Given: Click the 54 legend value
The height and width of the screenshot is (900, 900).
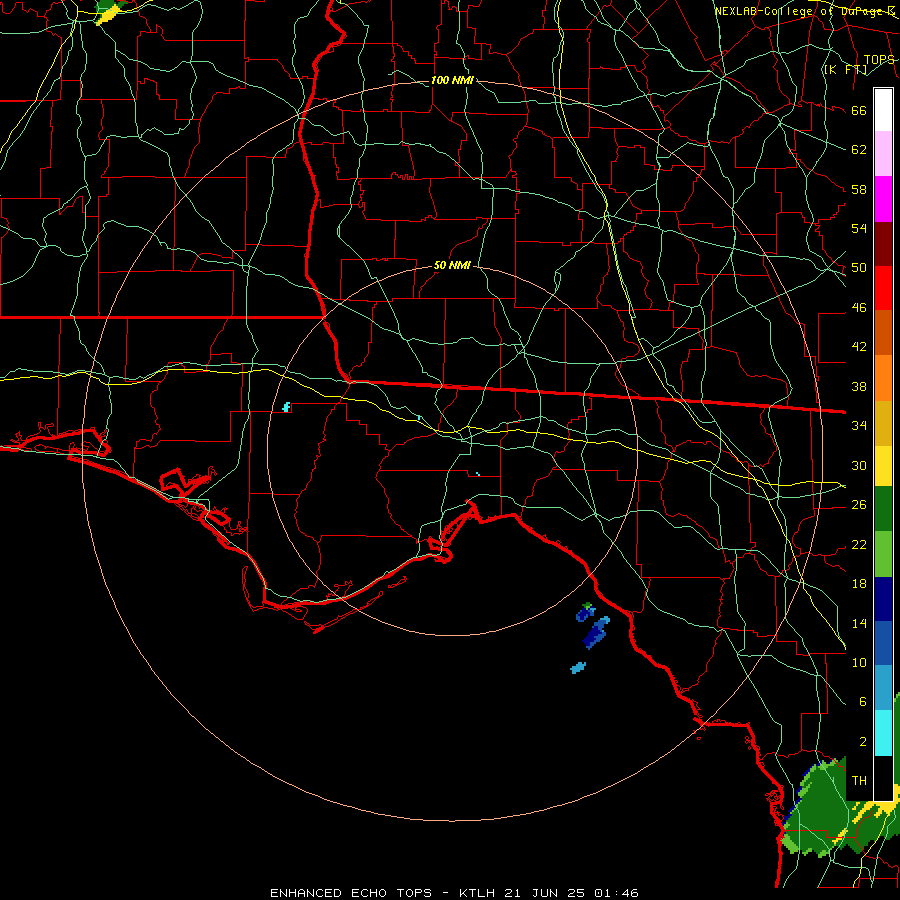Looking at the screenshot, I should click(x=859, y=228).
